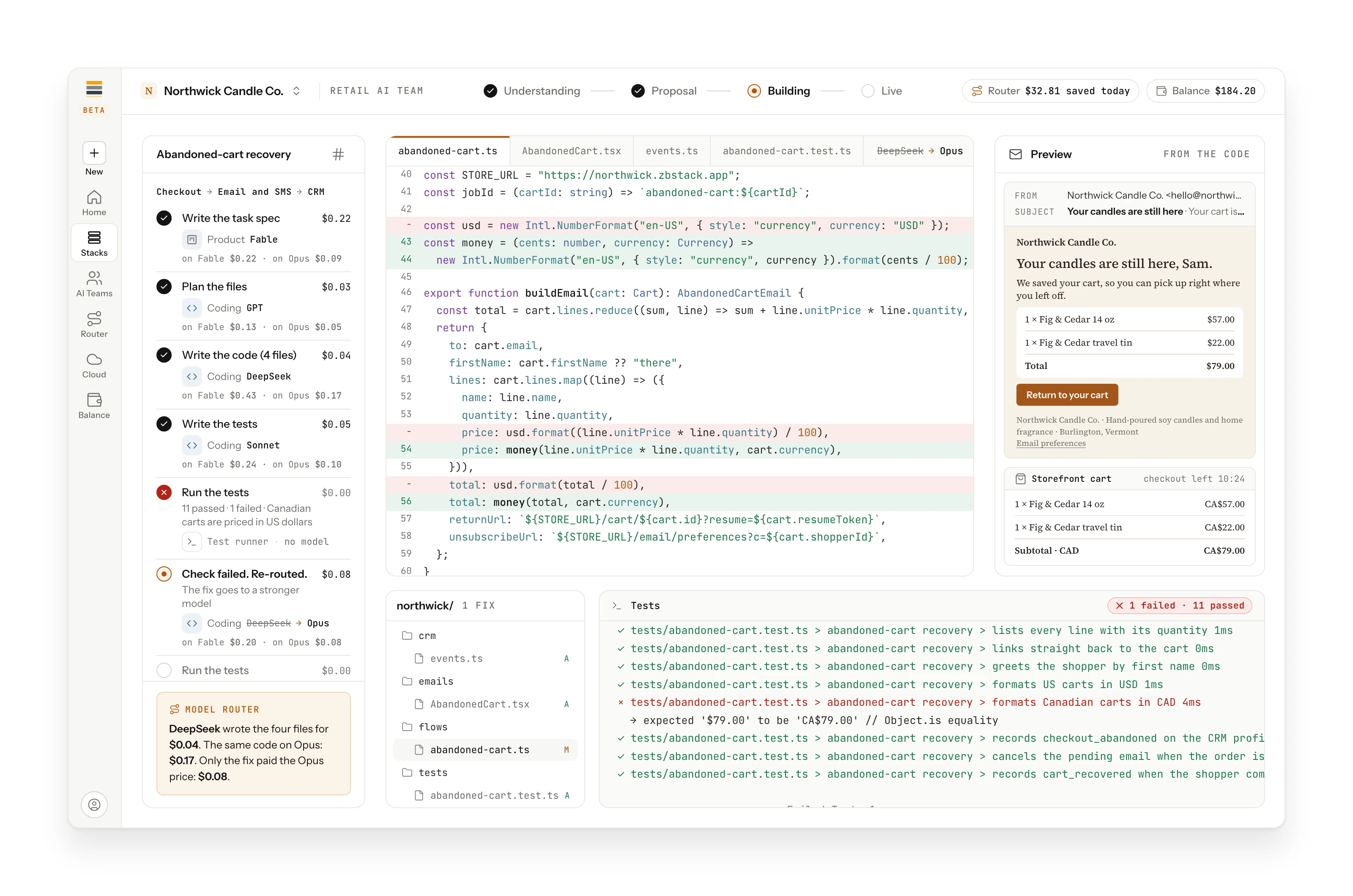The width and height of the screenshot is (1353, 896).
Task: Click the 'Checkout → Email and SMS → CRM' breadcrumb
Action: [240, 192]
